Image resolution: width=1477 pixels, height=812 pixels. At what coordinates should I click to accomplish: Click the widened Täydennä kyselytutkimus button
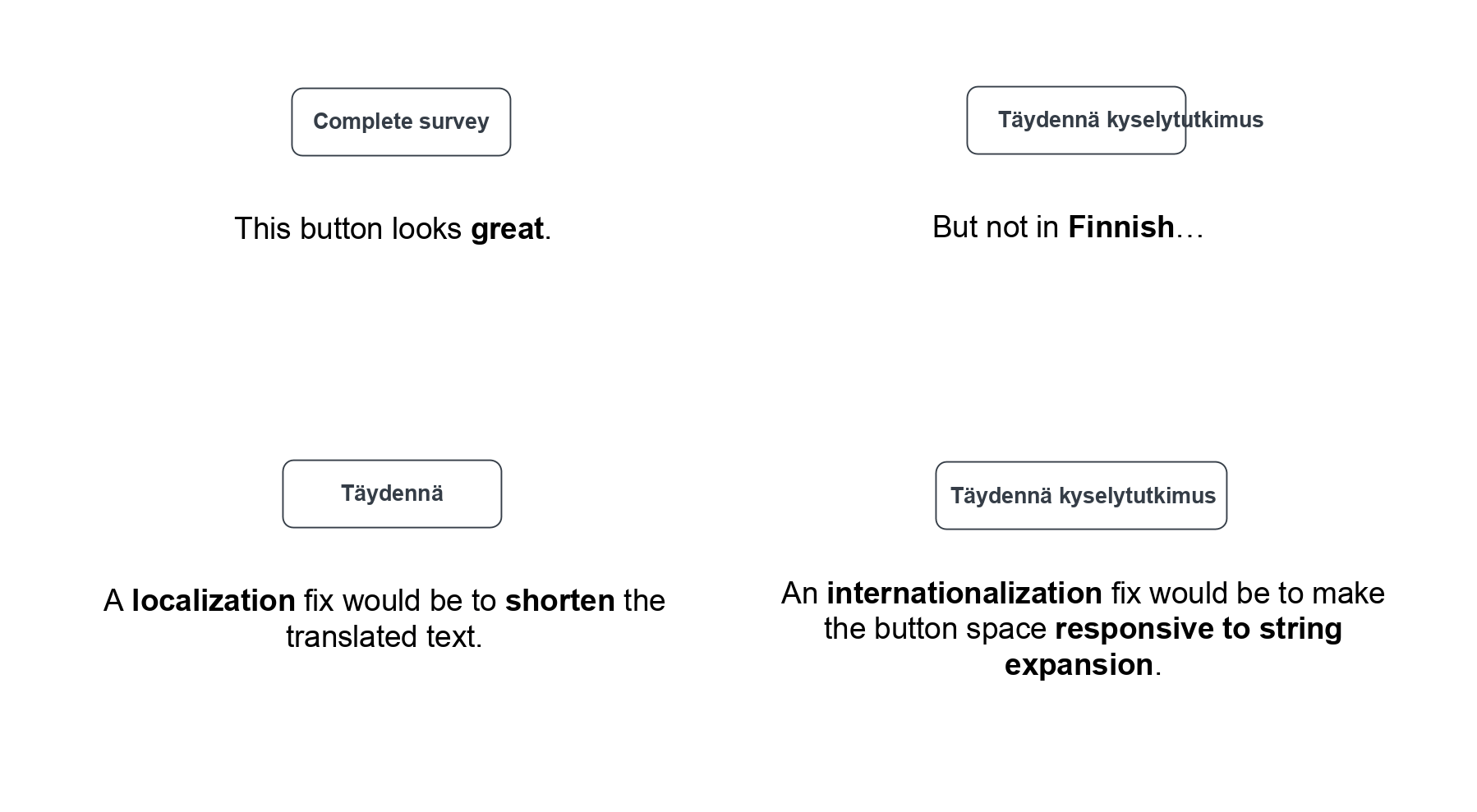1081,495
